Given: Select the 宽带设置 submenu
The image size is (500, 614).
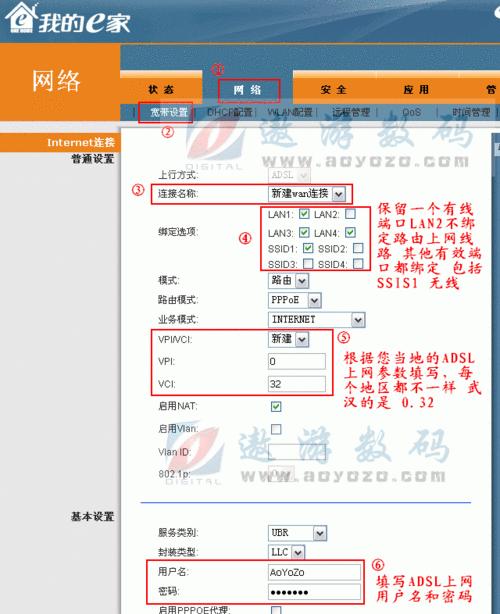Looking at the screenshot, I should (x=169, y=112).
